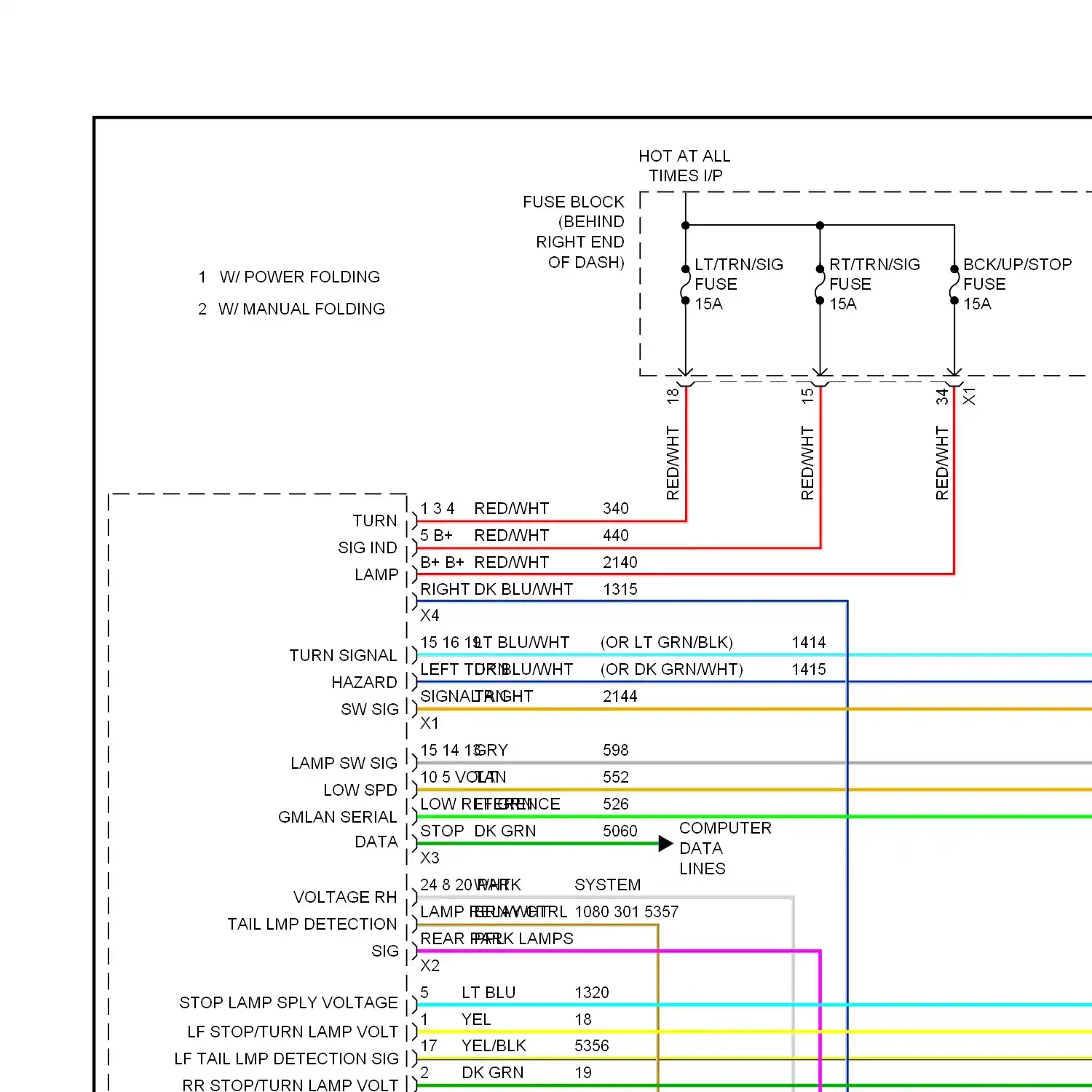Click 'HAZARD' module label
The image size is (1092, 1092).
click(364, 682)
